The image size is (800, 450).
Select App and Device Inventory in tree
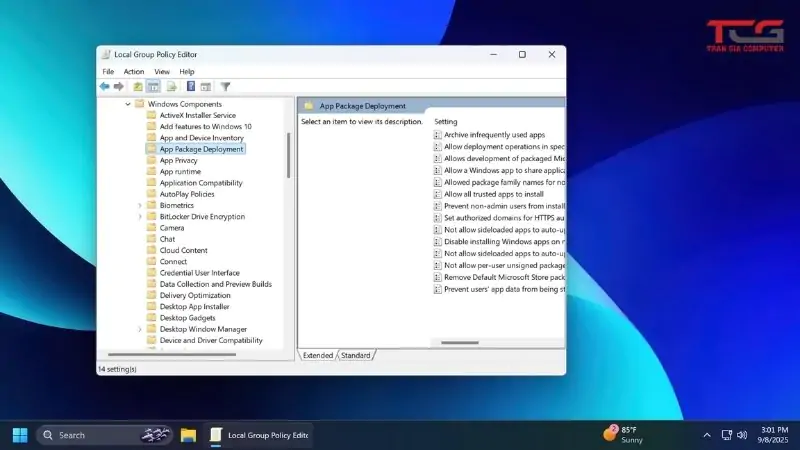(x=202, y=138)
